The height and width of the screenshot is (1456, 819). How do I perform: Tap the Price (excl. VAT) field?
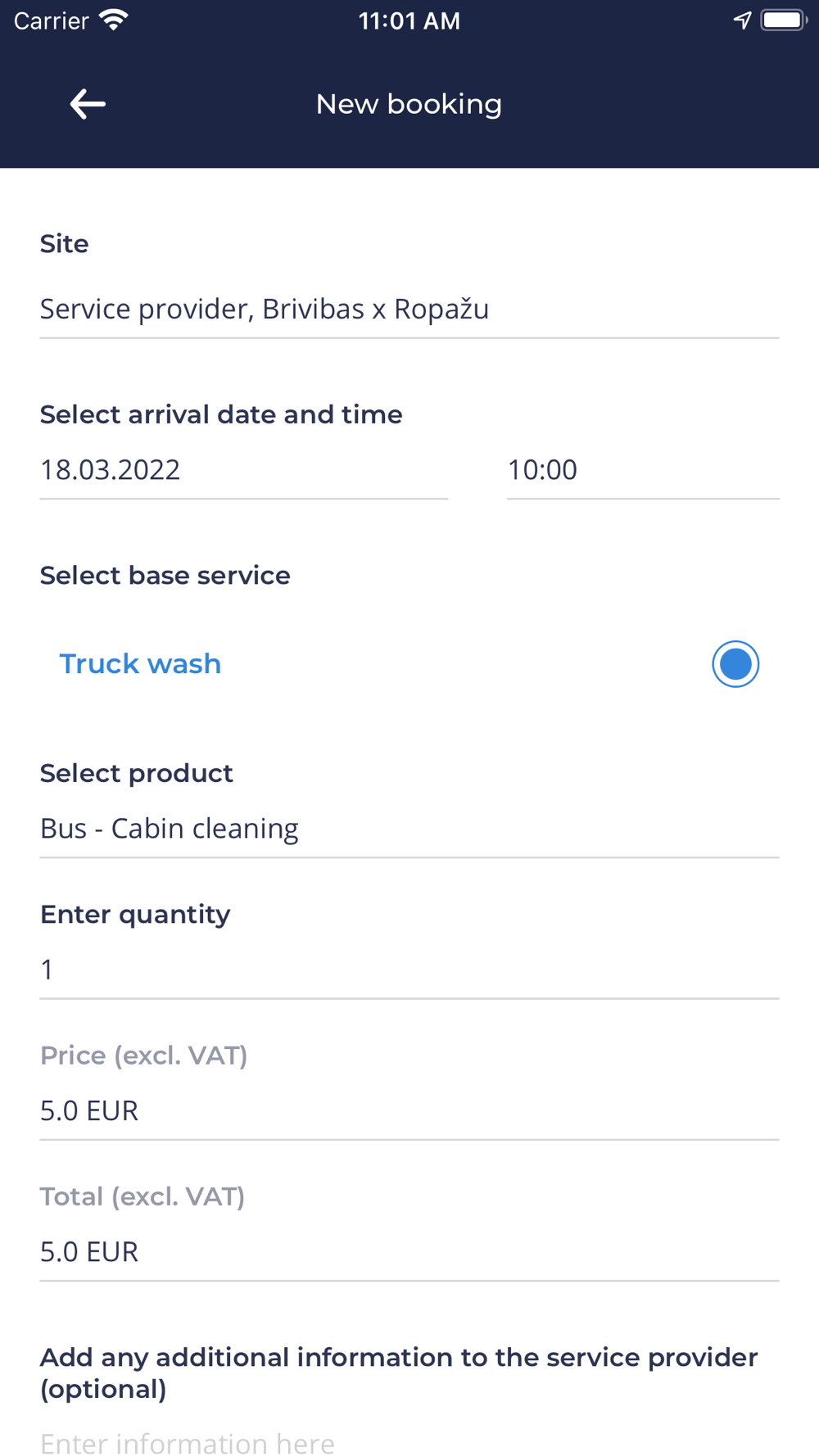[409, 1110]
